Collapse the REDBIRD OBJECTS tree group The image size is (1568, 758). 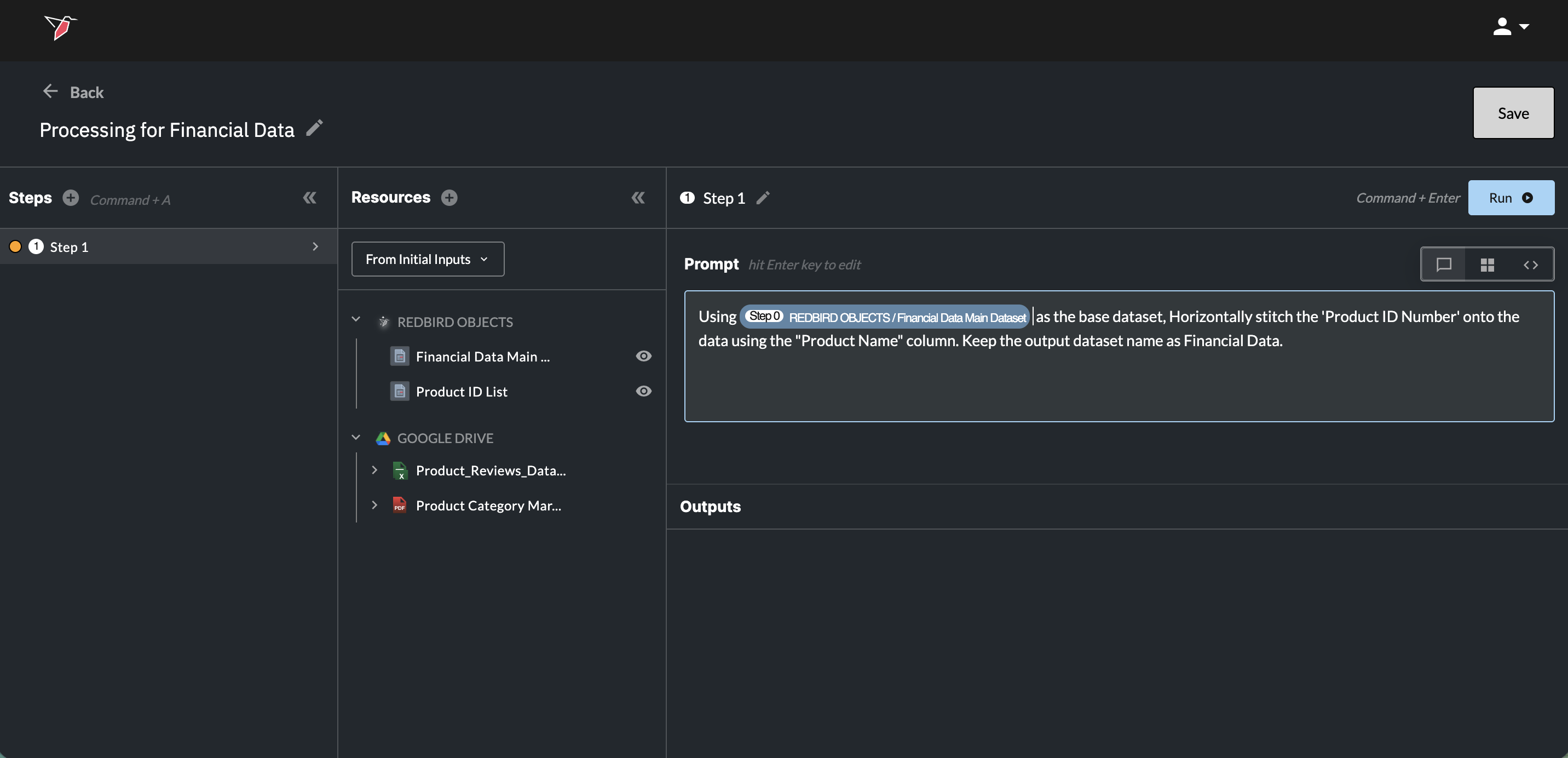356,320
